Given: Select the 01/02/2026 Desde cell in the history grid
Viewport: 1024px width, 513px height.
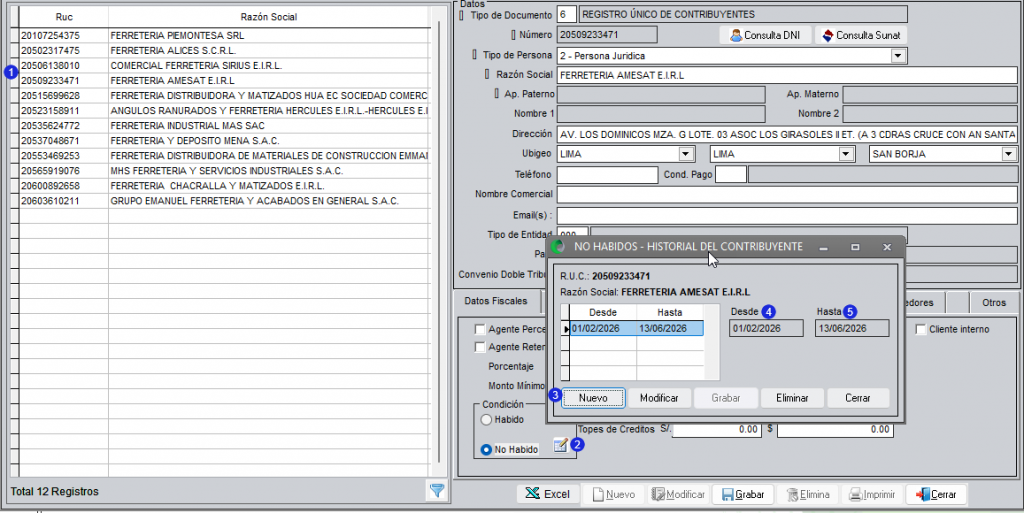Looking at the screenshot, I should coord(603,328).
